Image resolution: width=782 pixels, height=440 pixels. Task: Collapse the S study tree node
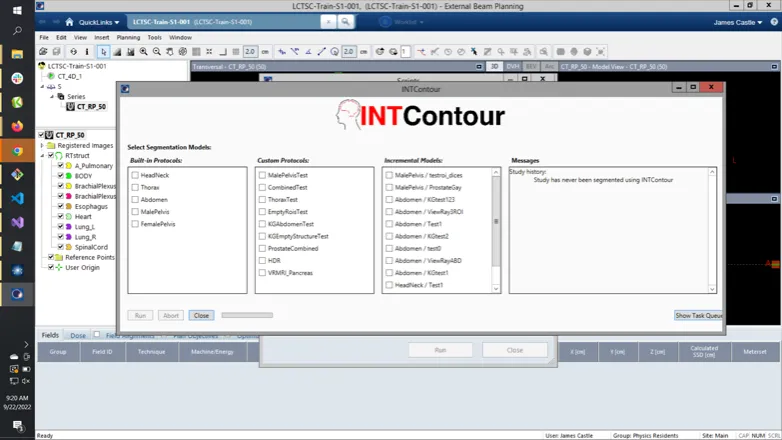[42, 86]
